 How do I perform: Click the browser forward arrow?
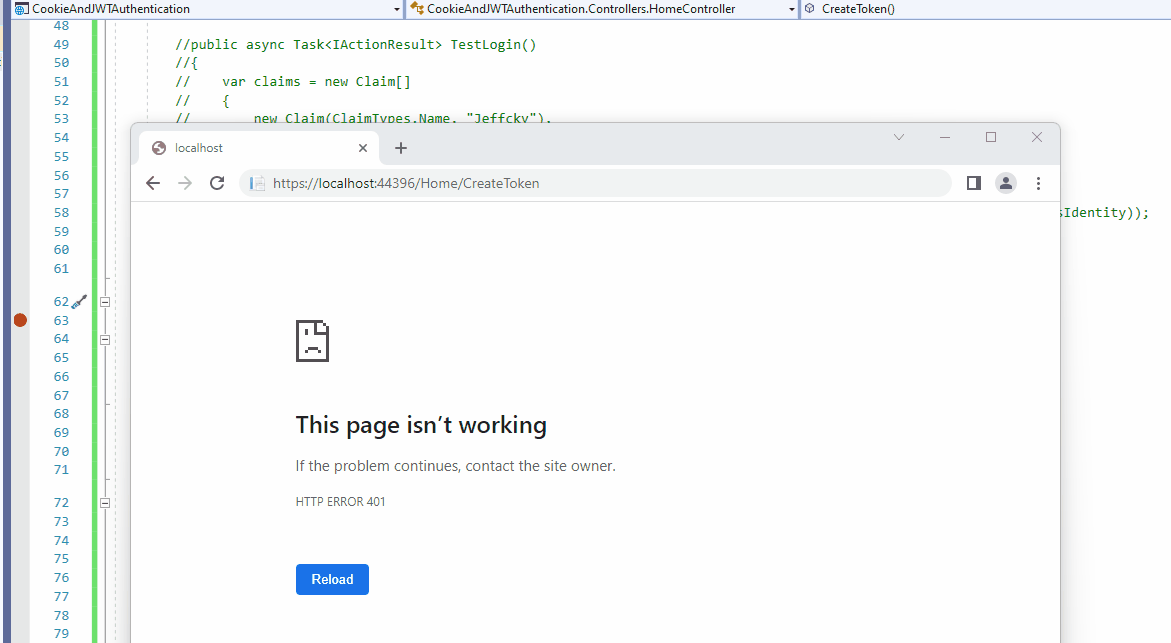[x=184, y=183]
